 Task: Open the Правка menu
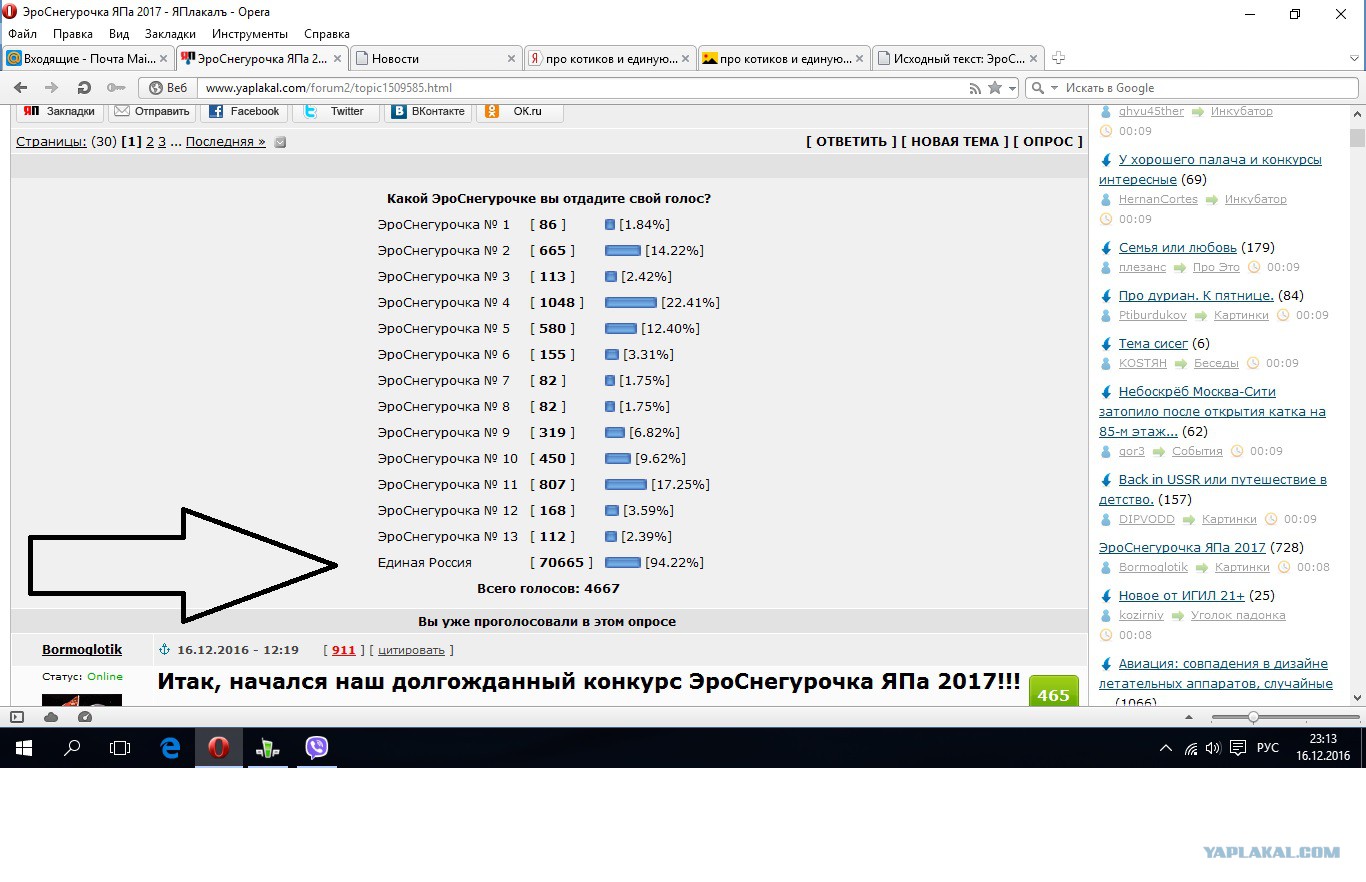pos(73,33)
